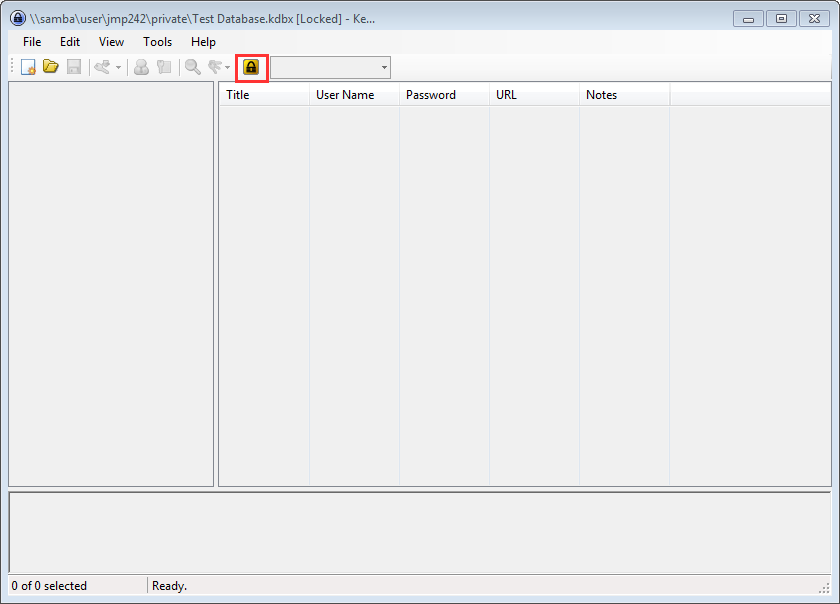Close the KeePass window

click(814, 19)
